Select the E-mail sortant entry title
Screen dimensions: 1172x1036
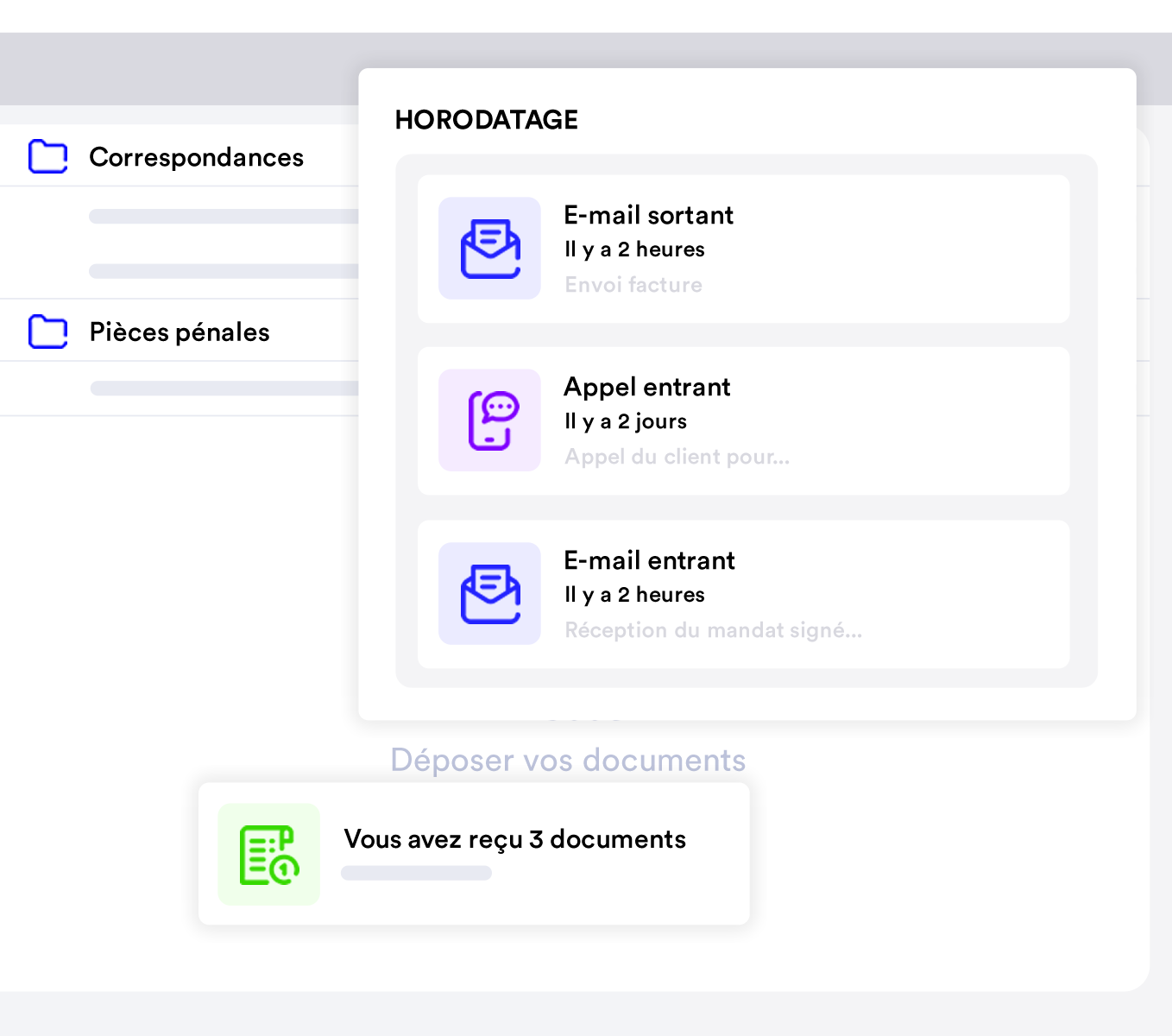pos(648,215)
